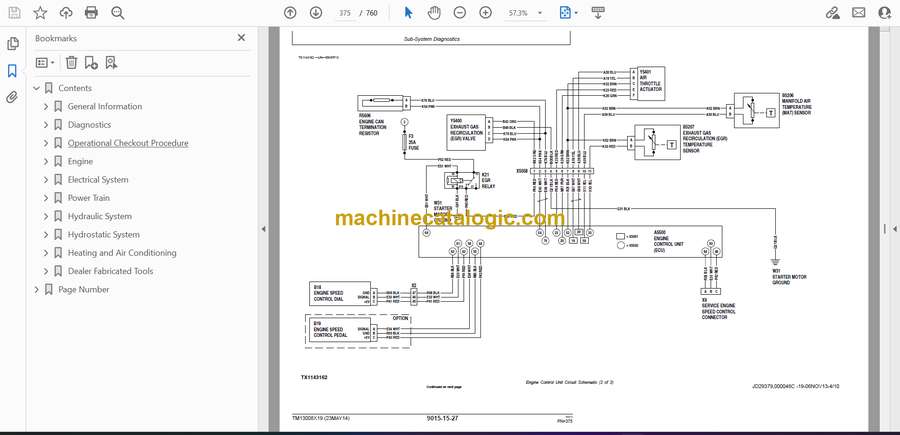Open Operational Checkout Procedure link
Image resolution: width=900 pixels, height=435 pixels.
click(x=128, y=143)
